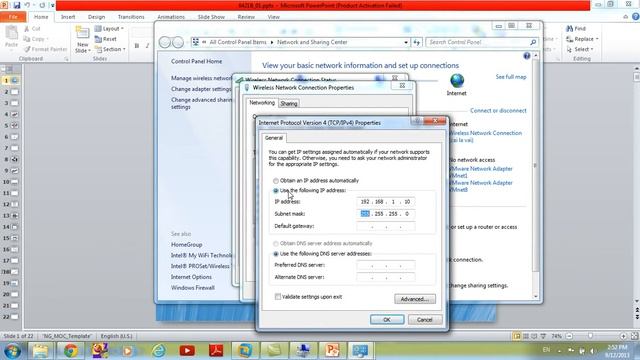Click the Internet globe icon

(x=457, y=80)
